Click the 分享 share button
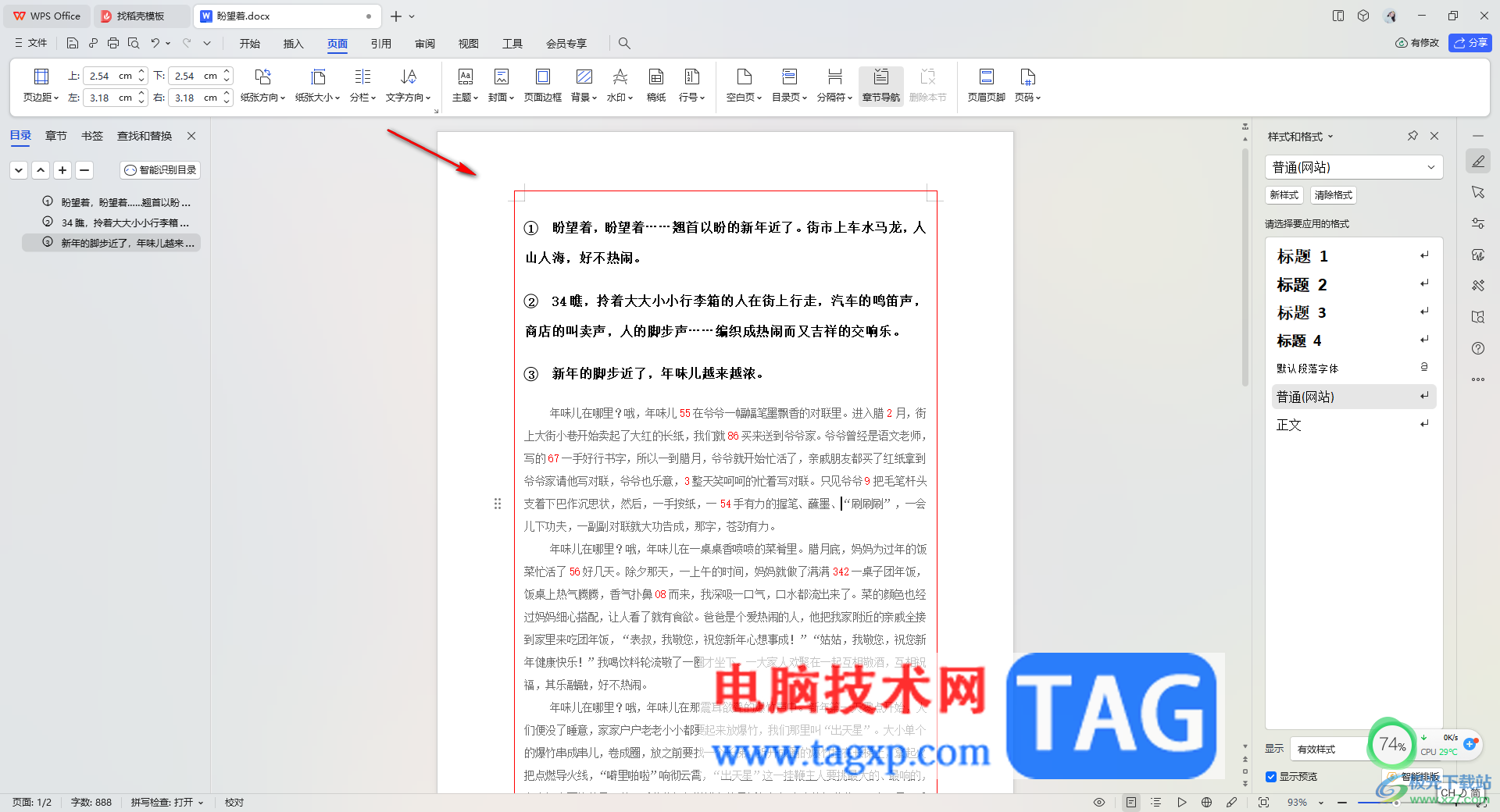Image resolution: width=1500 pixels, height=812 pixels. 1470,43
